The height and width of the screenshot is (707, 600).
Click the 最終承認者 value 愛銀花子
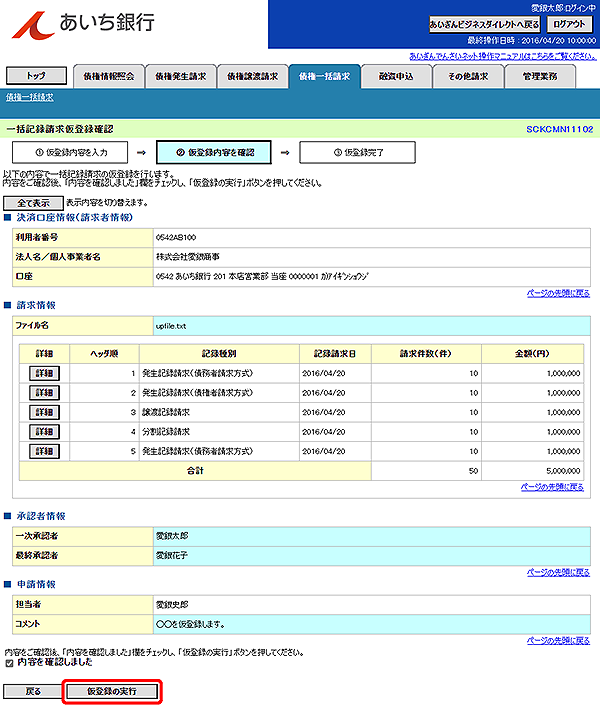click(172, 556)
